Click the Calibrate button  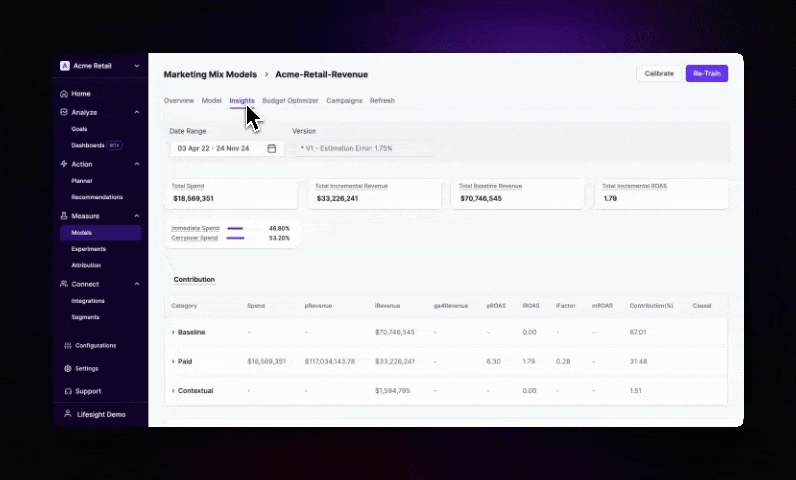pos(659,74)
